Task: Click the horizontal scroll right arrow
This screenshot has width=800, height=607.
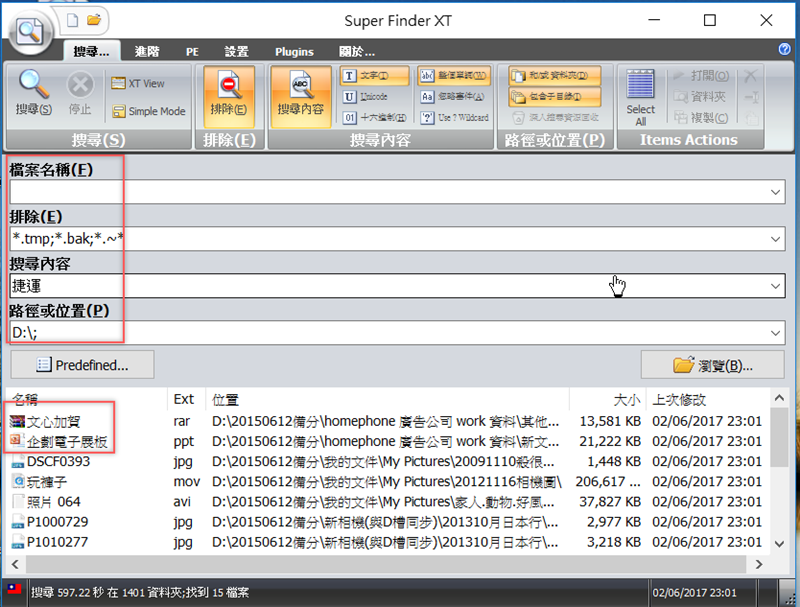Action: tap(759, 564)
